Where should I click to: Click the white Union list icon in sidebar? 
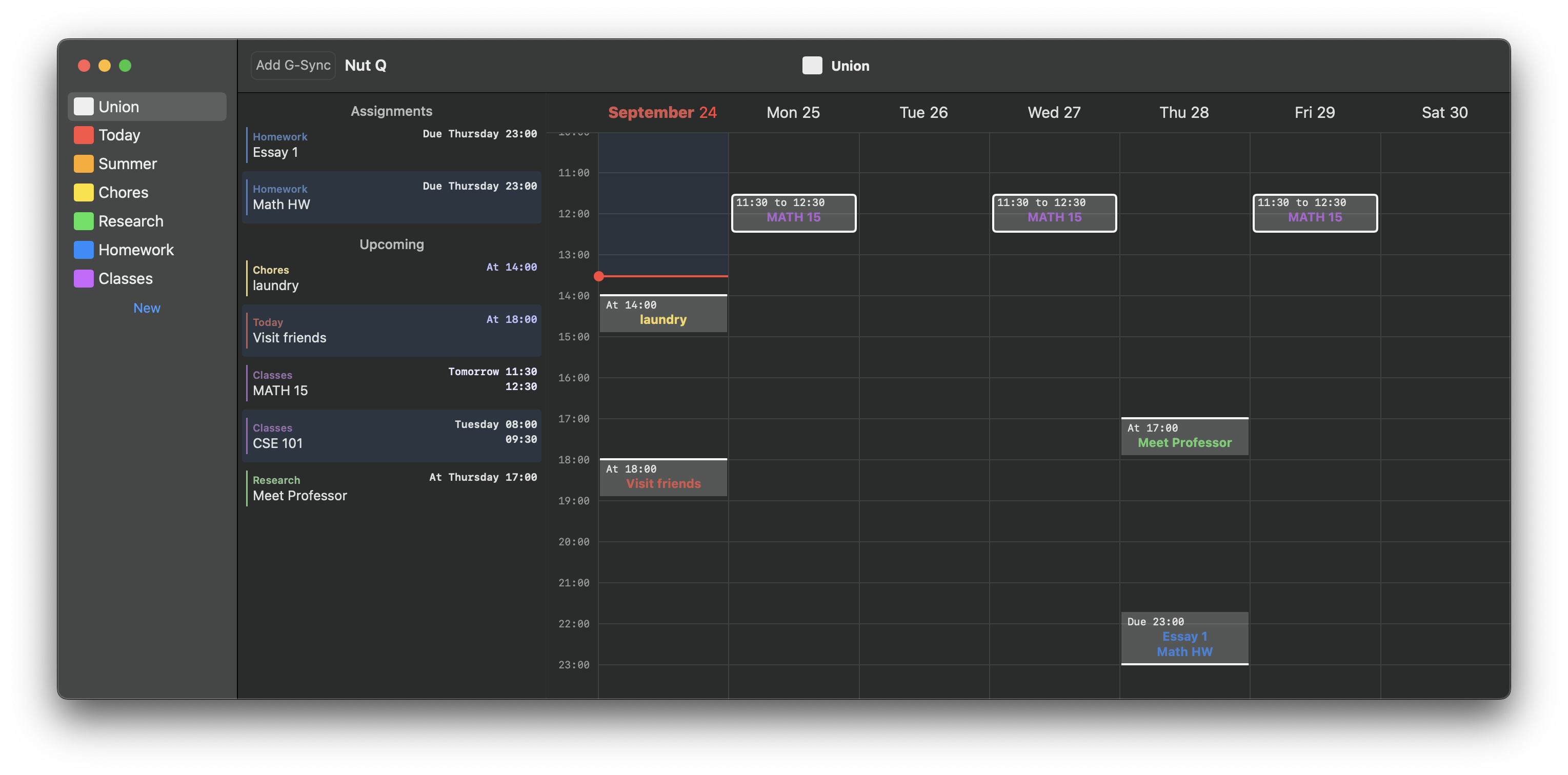tap(84, 107)
